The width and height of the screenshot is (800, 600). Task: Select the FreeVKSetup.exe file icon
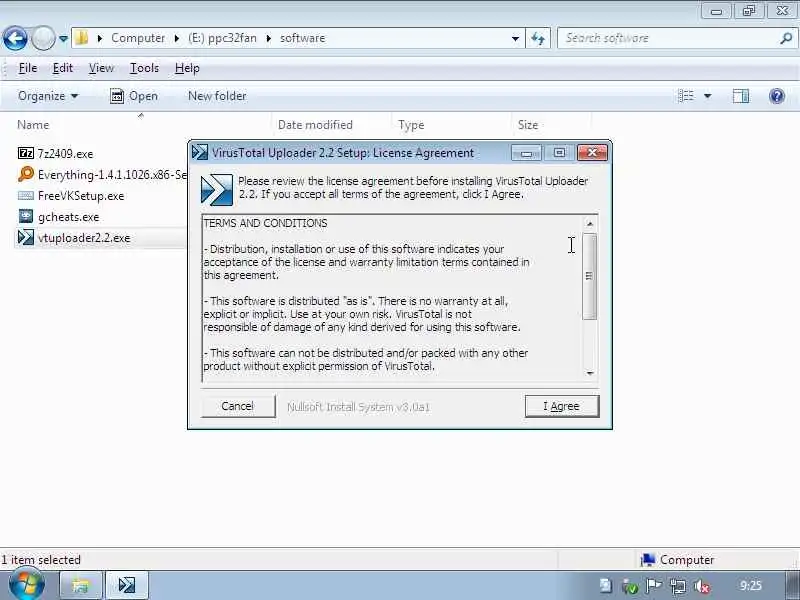click(x=26, y=196)
